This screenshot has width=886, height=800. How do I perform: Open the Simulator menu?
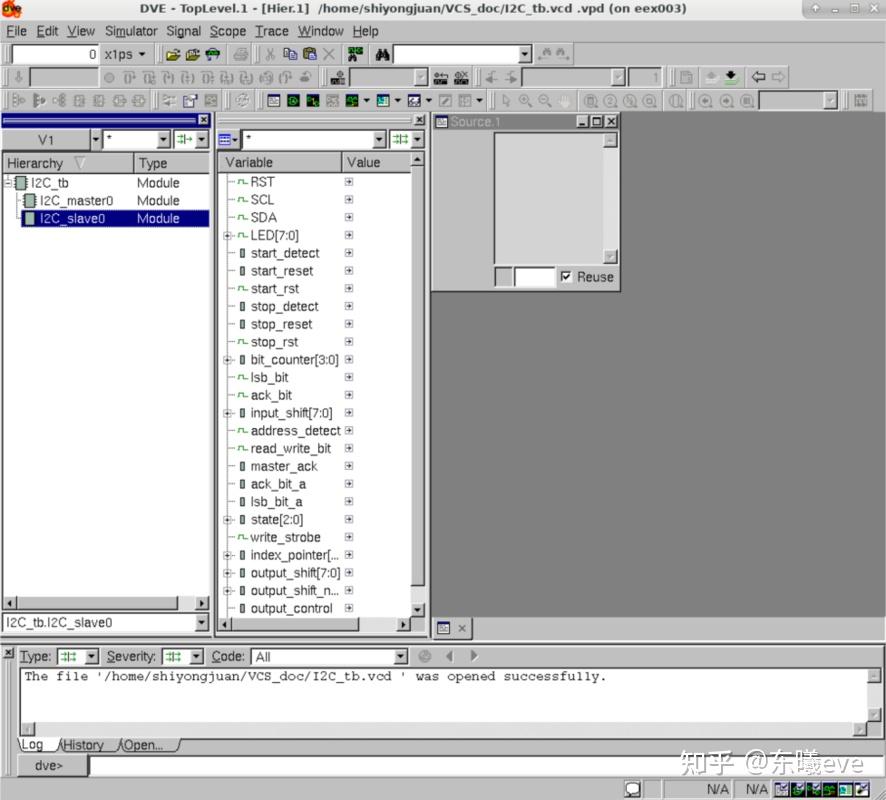point(131,31)
